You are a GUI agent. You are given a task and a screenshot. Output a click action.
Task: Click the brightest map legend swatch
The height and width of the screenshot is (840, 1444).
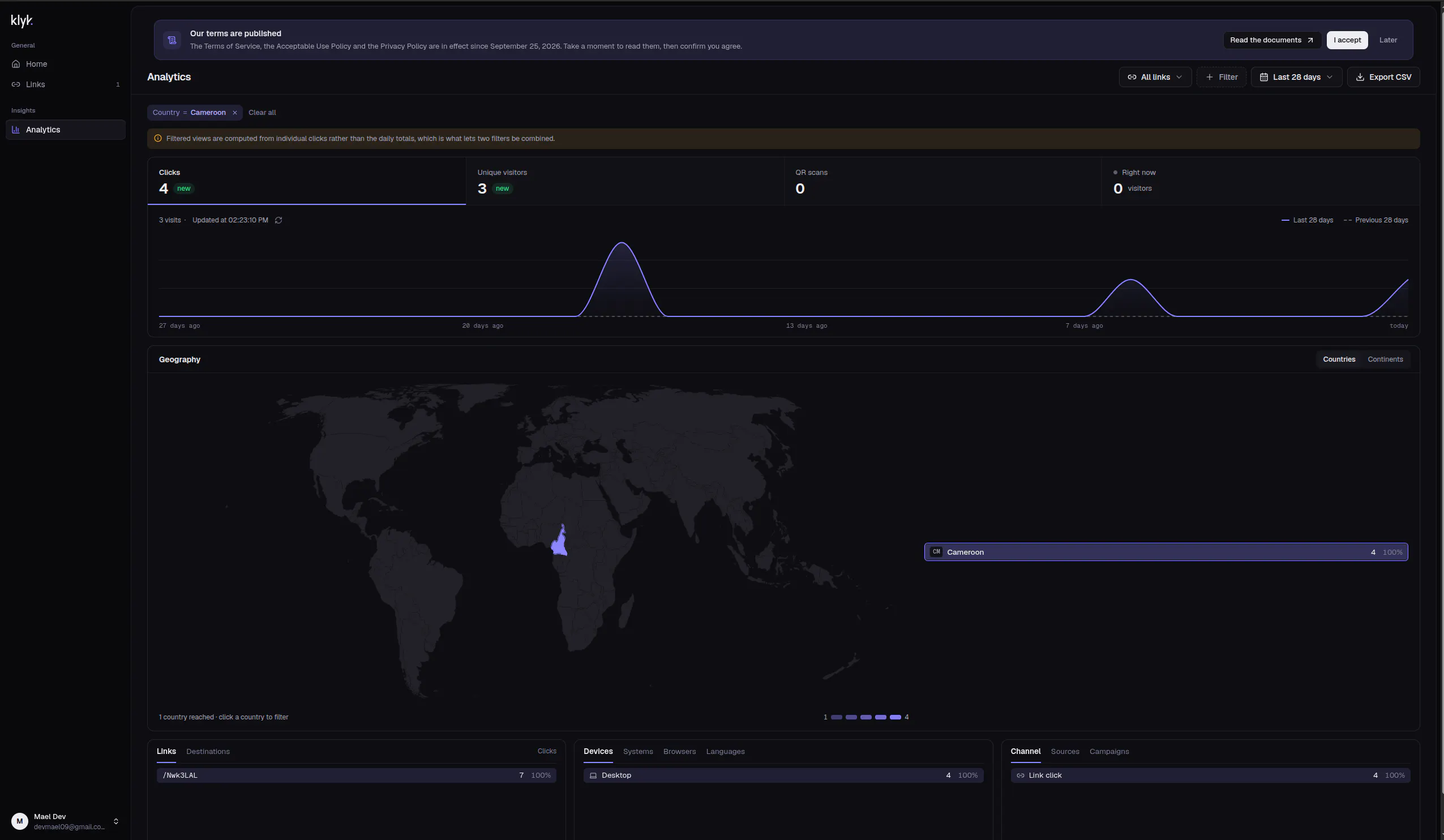pyautogui.click(x=895, y=717)
